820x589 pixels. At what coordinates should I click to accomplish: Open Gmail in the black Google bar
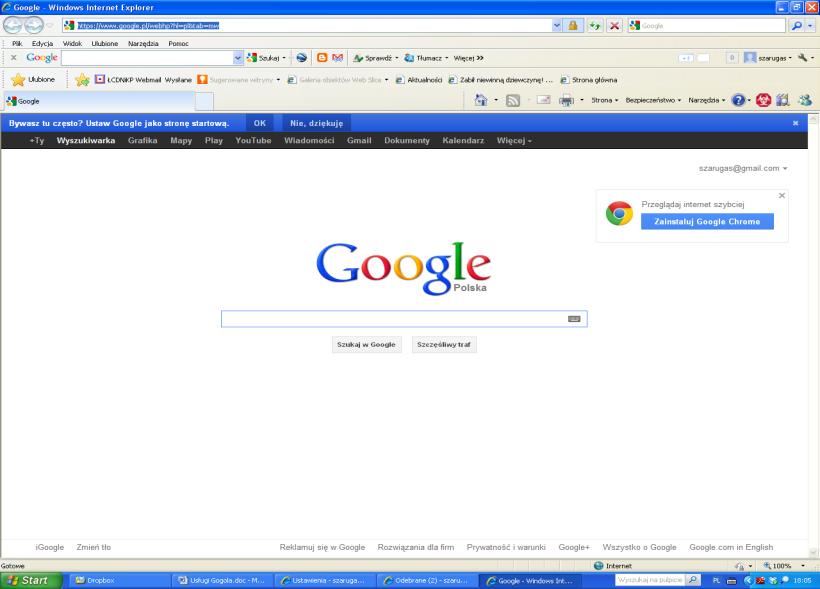pos(359,141)
